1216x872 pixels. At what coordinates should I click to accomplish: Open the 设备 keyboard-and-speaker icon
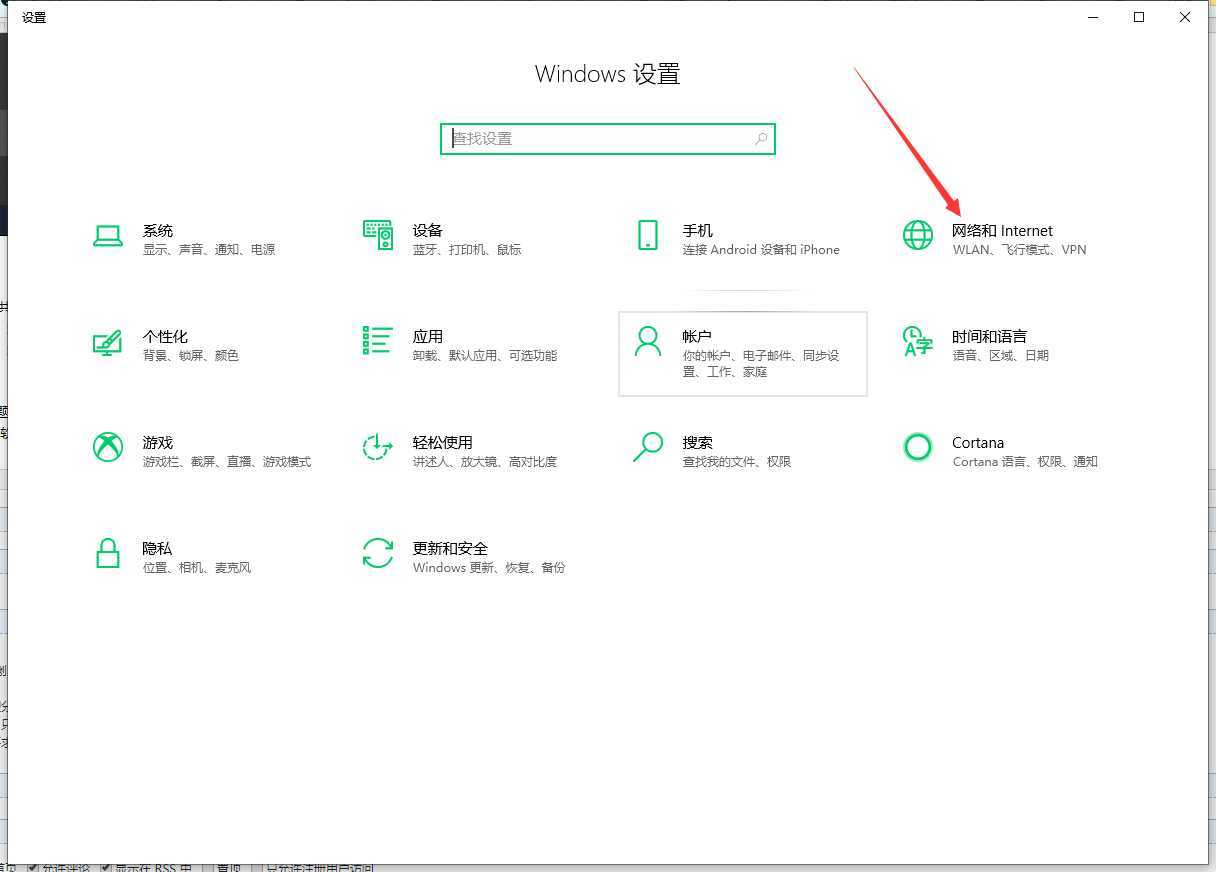pos(378,235)
